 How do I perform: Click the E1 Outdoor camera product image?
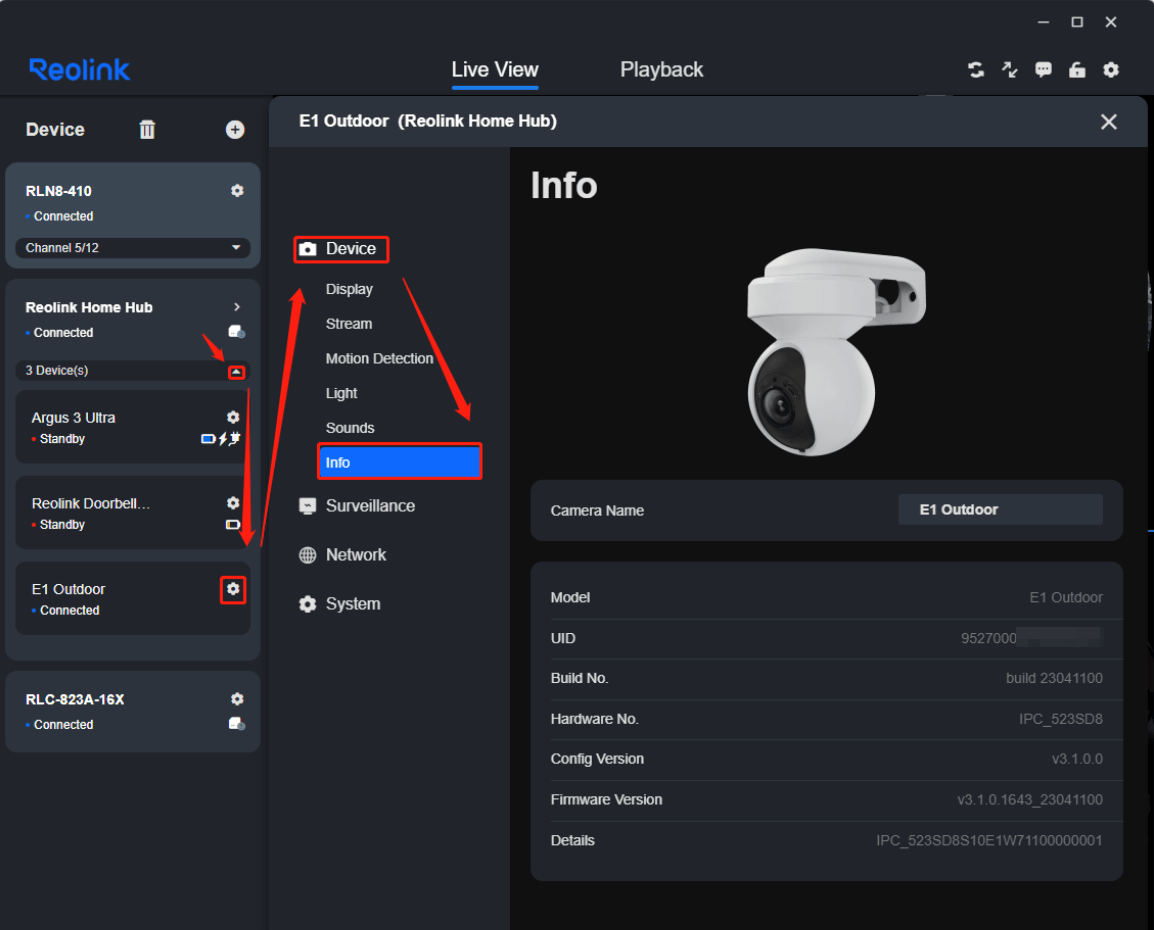coord(835,352)
